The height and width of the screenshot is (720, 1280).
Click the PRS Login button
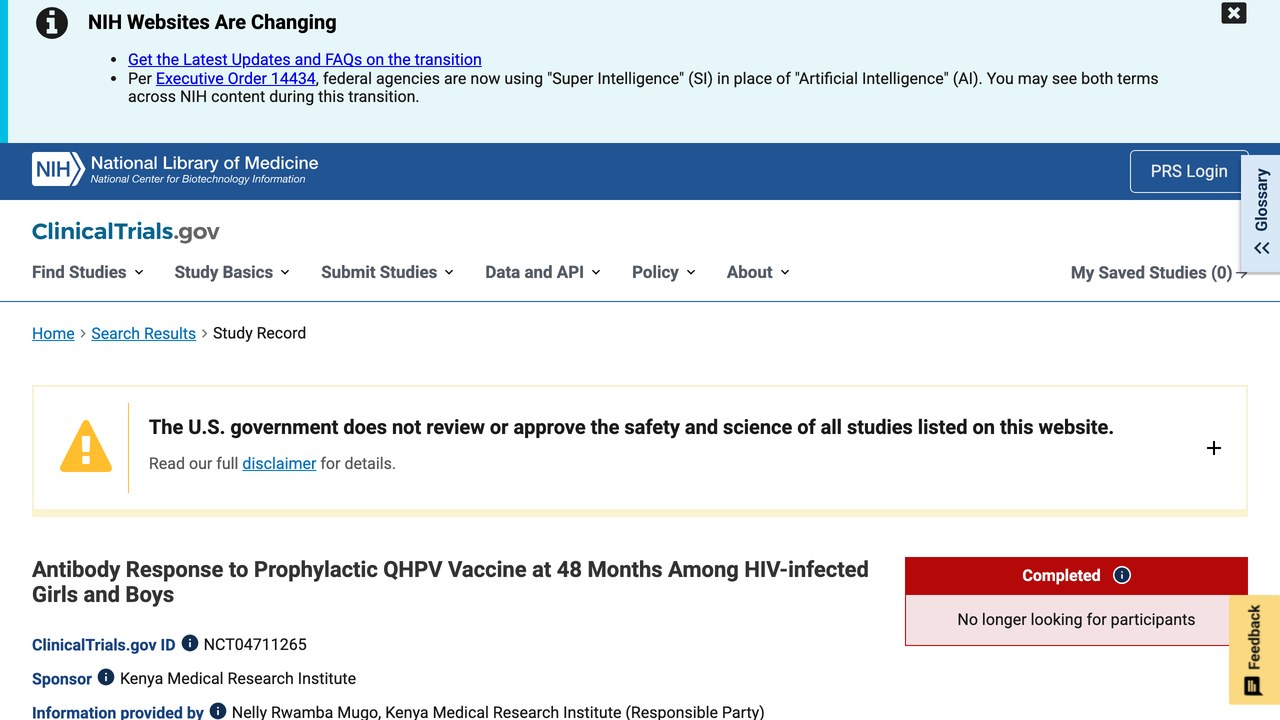coord(1189,171)
